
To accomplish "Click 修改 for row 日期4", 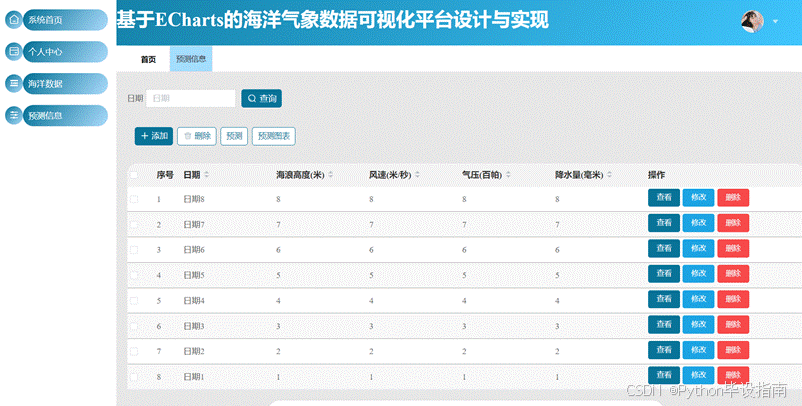I will (698, 299).
